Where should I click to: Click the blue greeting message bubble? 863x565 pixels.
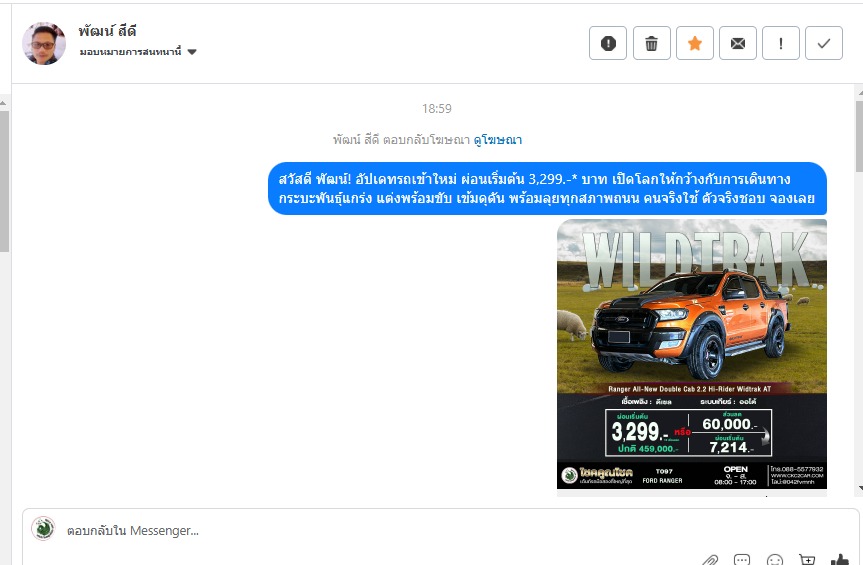(547, 188)
